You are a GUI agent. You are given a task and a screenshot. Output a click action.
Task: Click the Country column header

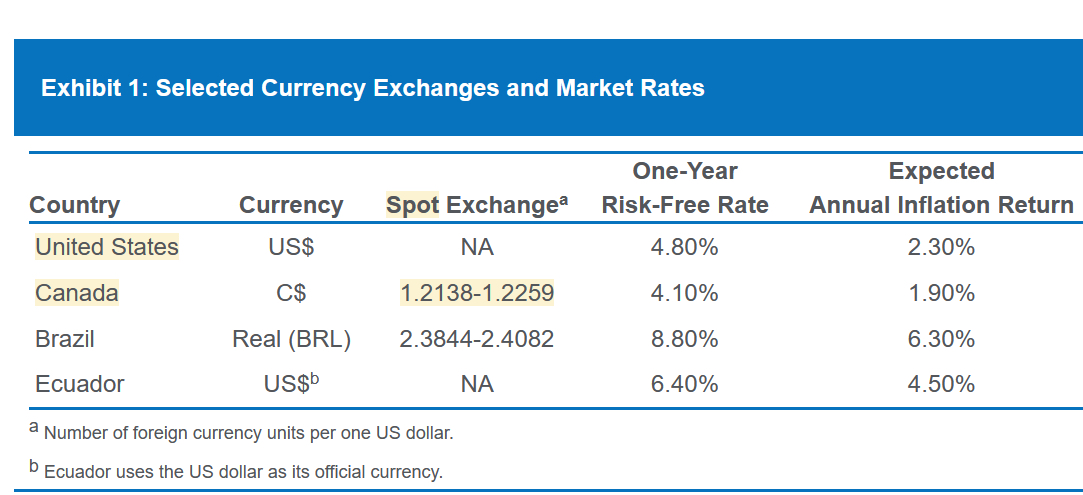tap(75, 205)
